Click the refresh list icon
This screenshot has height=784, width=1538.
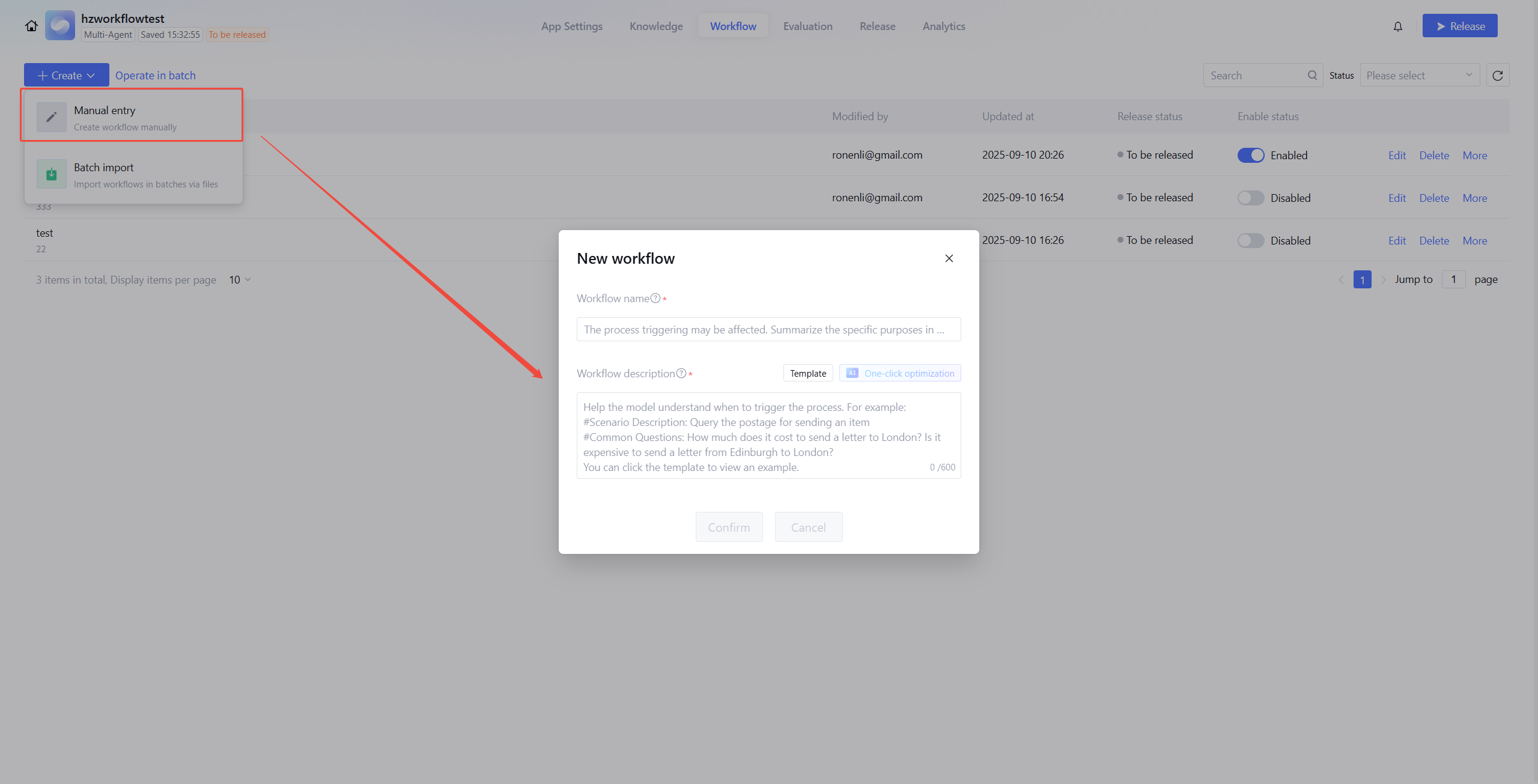pos(1498,76)
